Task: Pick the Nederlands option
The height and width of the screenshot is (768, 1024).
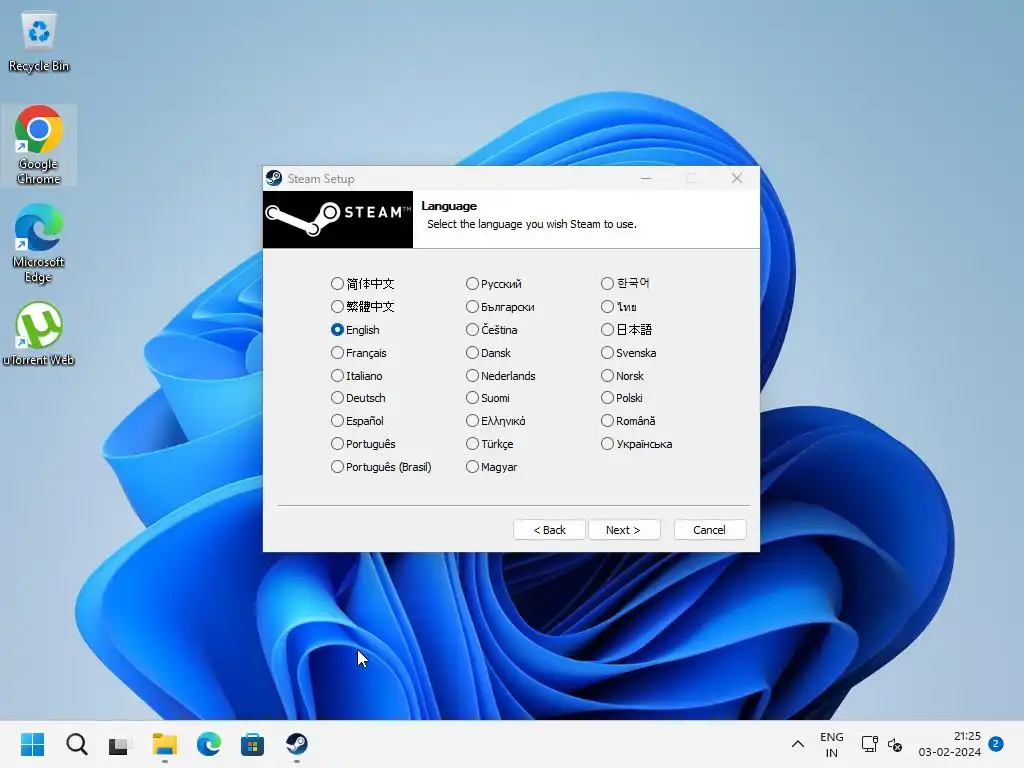Action: coord(501,376)
